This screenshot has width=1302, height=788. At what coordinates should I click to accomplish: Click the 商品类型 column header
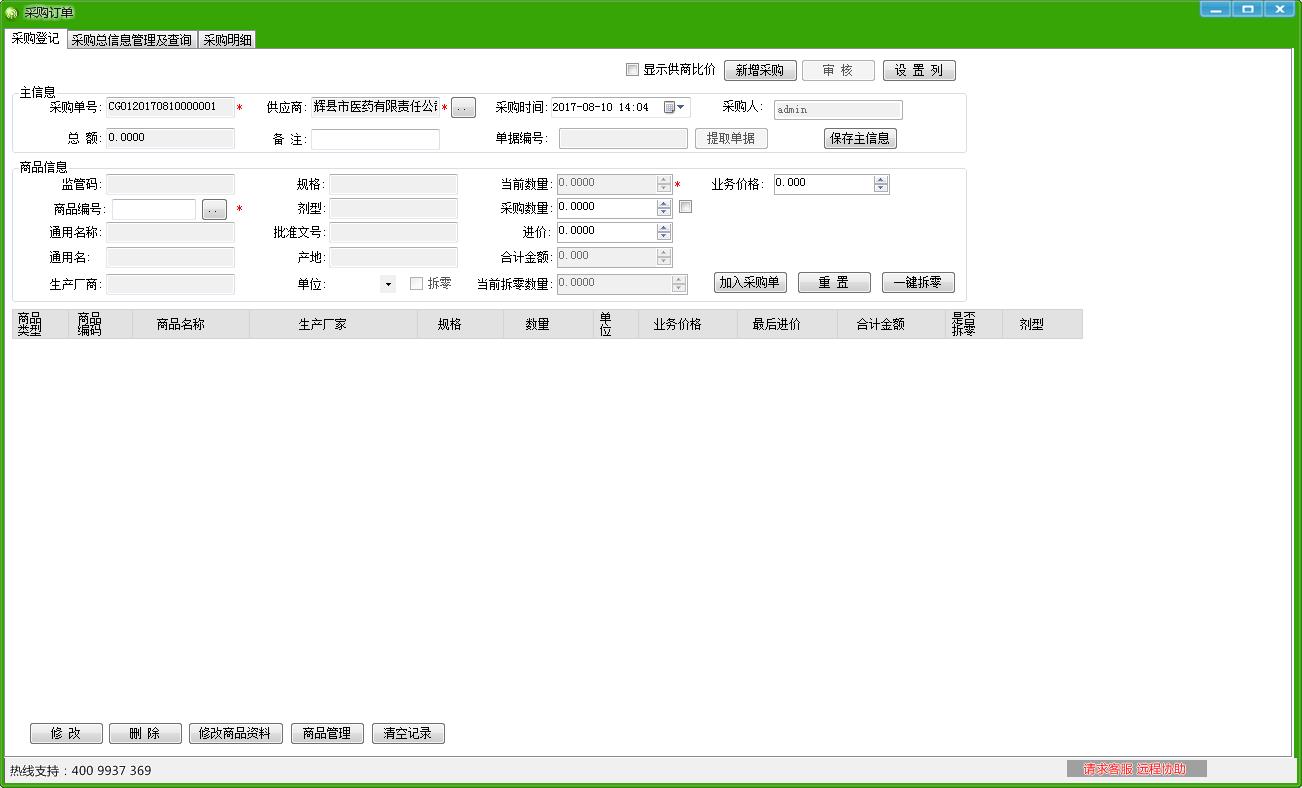coord(41,324)
